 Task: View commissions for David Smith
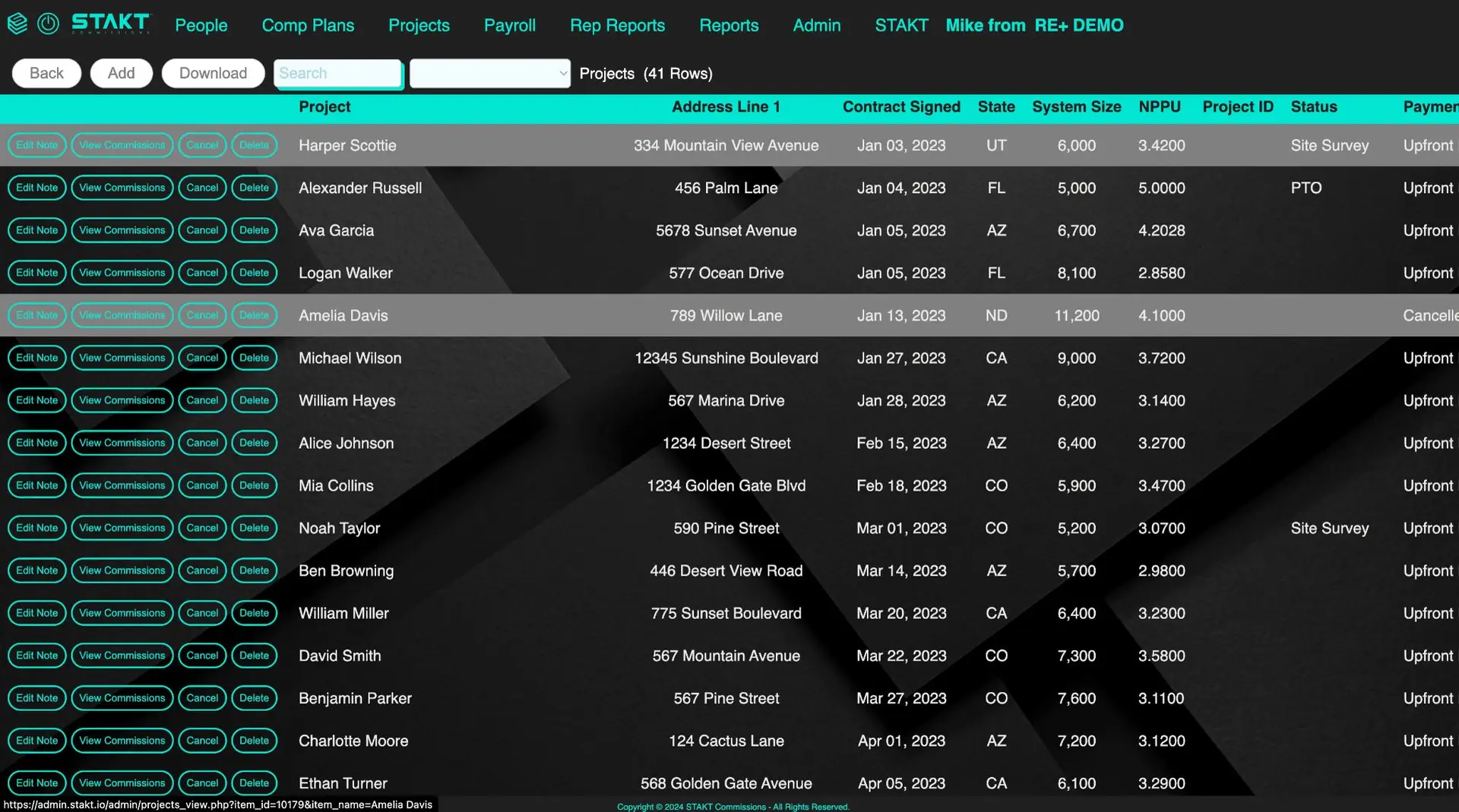click(122, 656)
